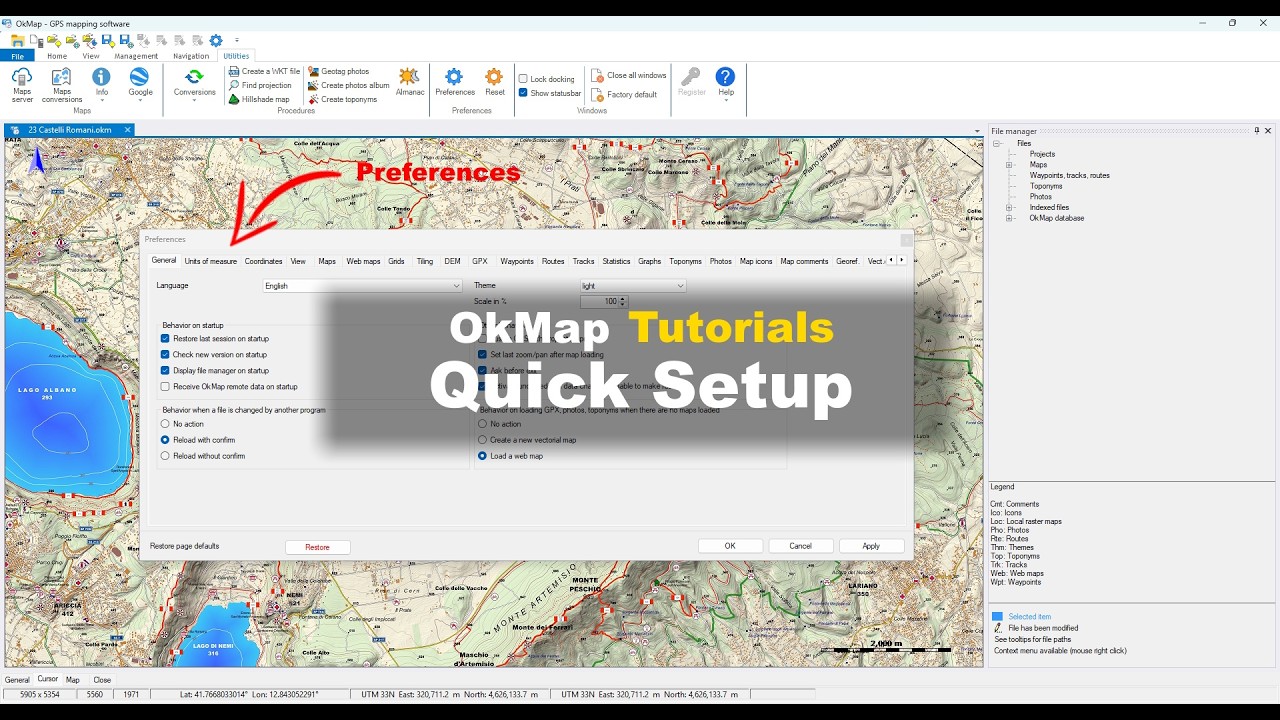
Task: Click the yellow folder icon in quick access toolbar
Action: (x=18, y=41)
